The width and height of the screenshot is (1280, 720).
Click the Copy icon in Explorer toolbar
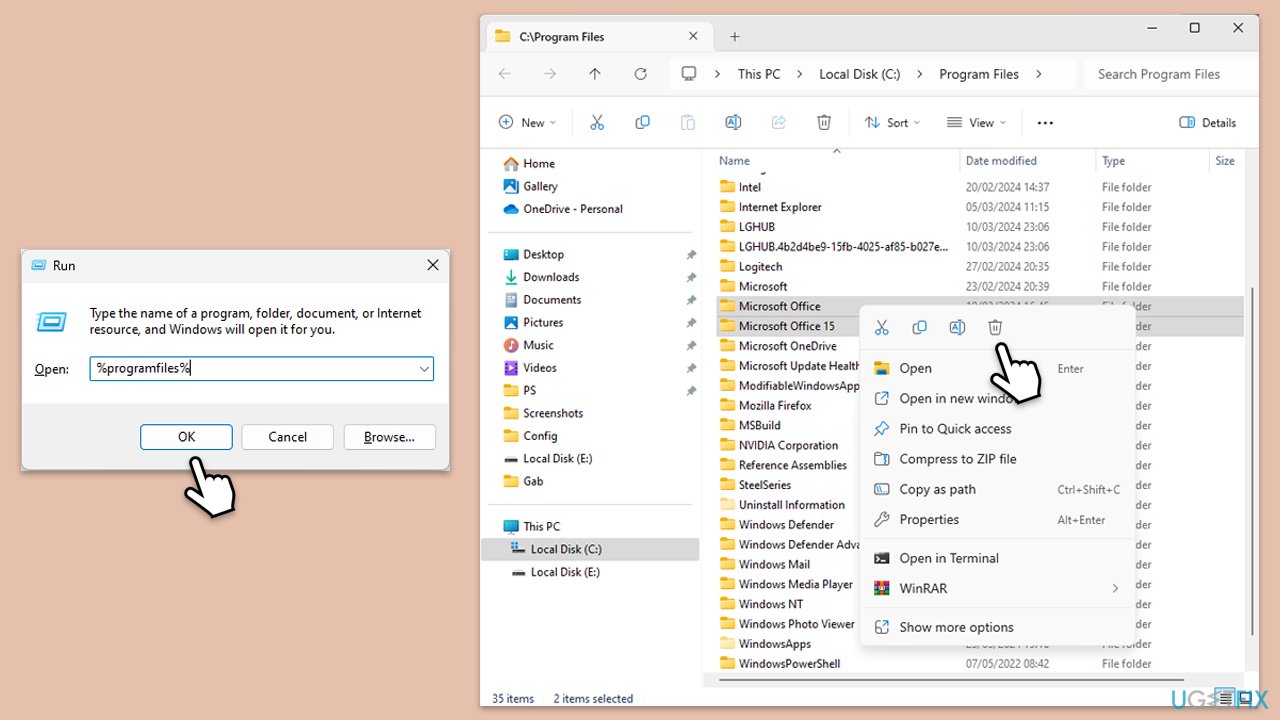[x=642, y=122]
